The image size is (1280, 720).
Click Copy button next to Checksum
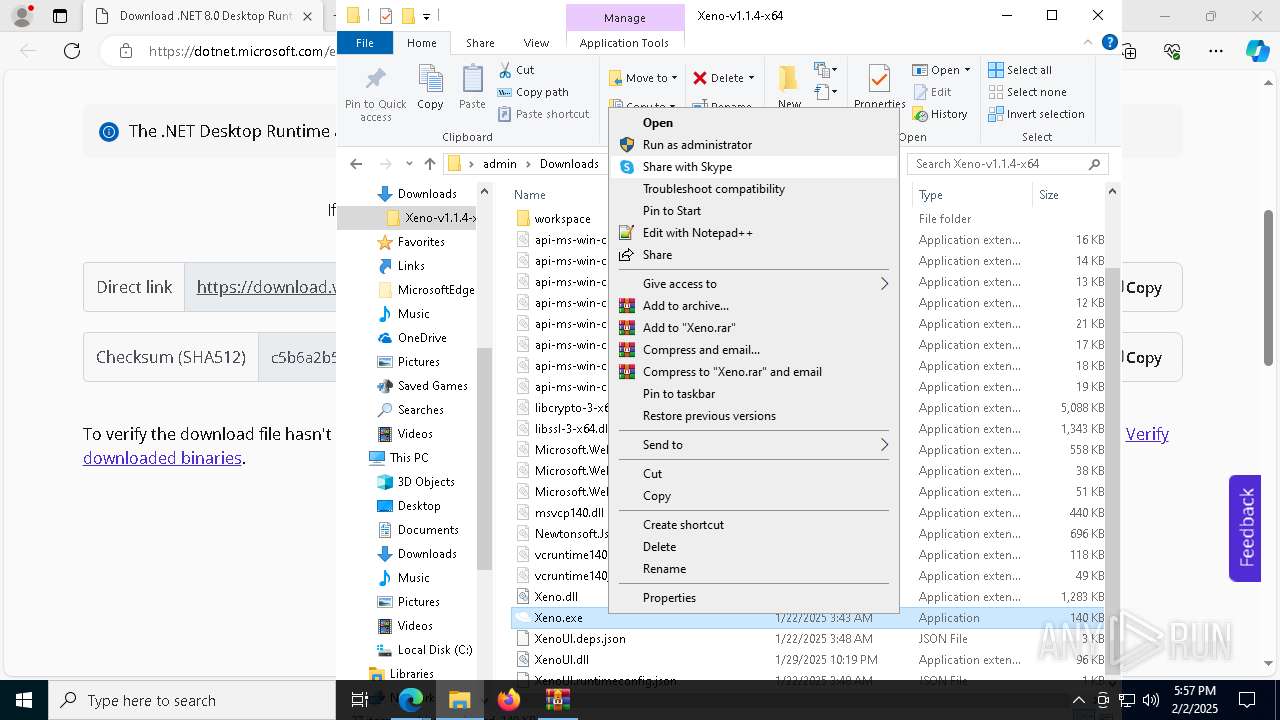pos(1143,357)
